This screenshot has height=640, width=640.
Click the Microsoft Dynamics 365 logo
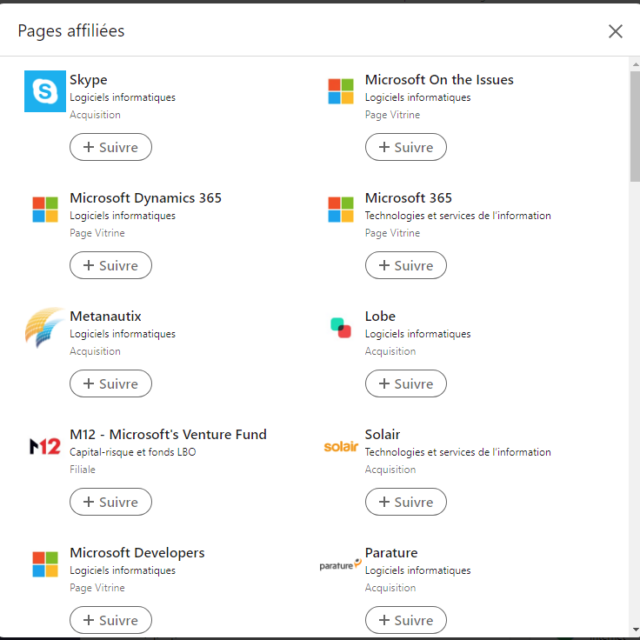45,209
